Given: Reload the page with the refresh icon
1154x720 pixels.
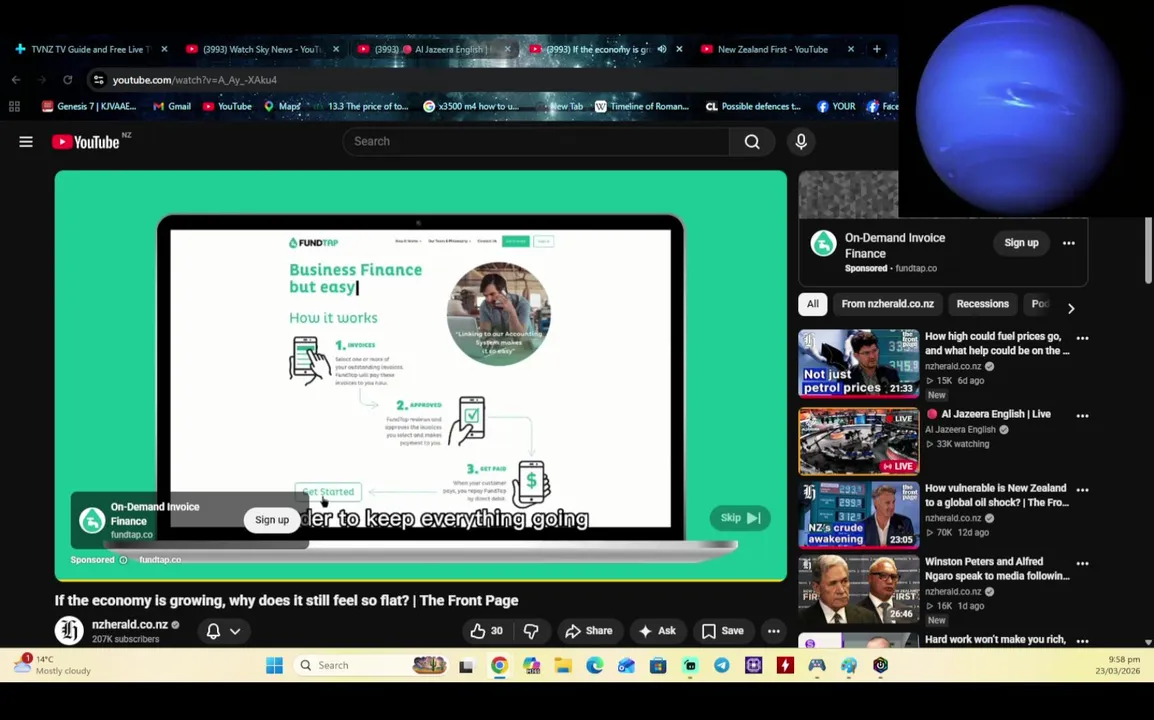Looking at the screenshot, I should (68, 80).
